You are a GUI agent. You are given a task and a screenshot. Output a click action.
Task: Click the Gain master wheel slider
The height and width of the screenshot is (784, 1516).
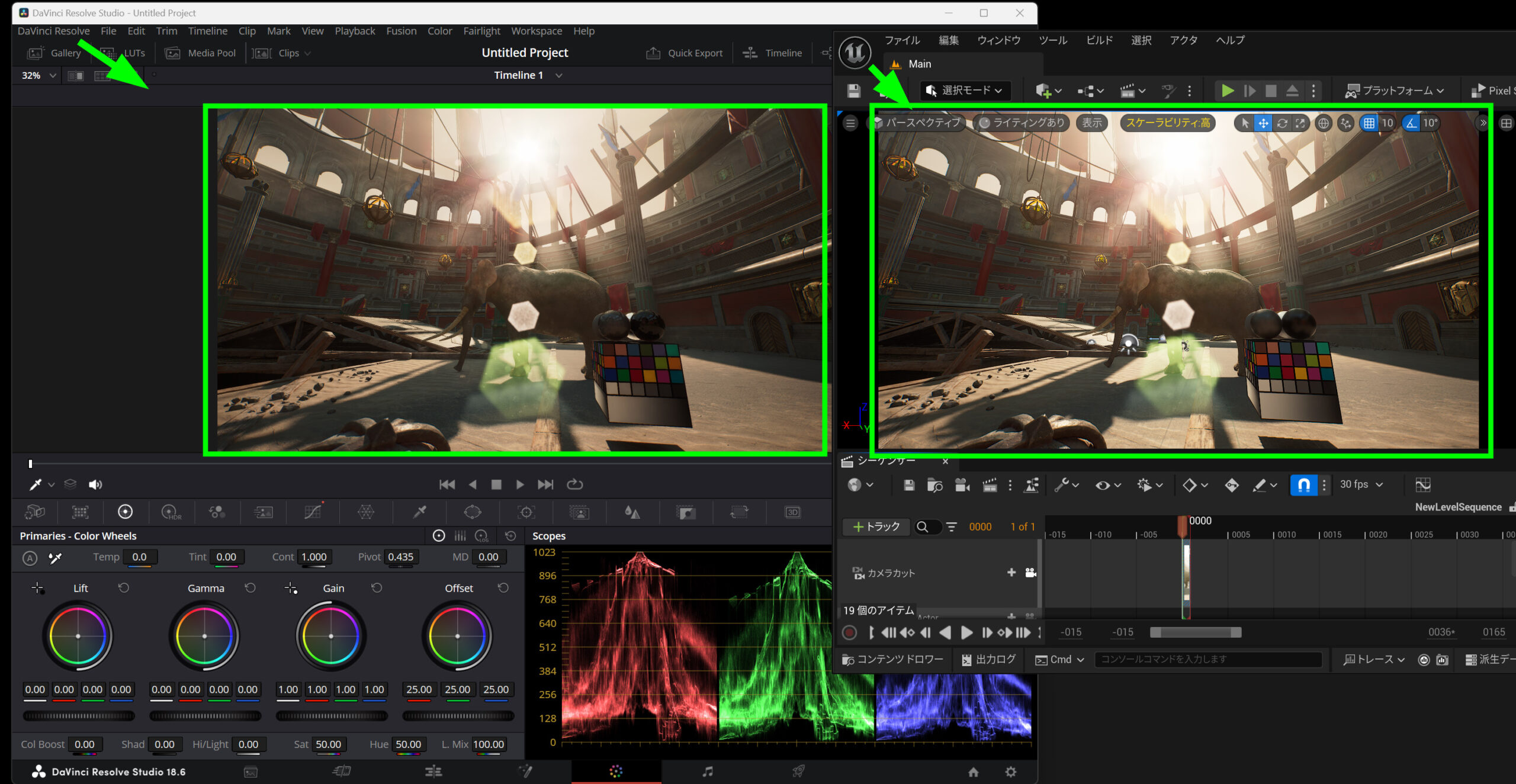pos(332,716)
